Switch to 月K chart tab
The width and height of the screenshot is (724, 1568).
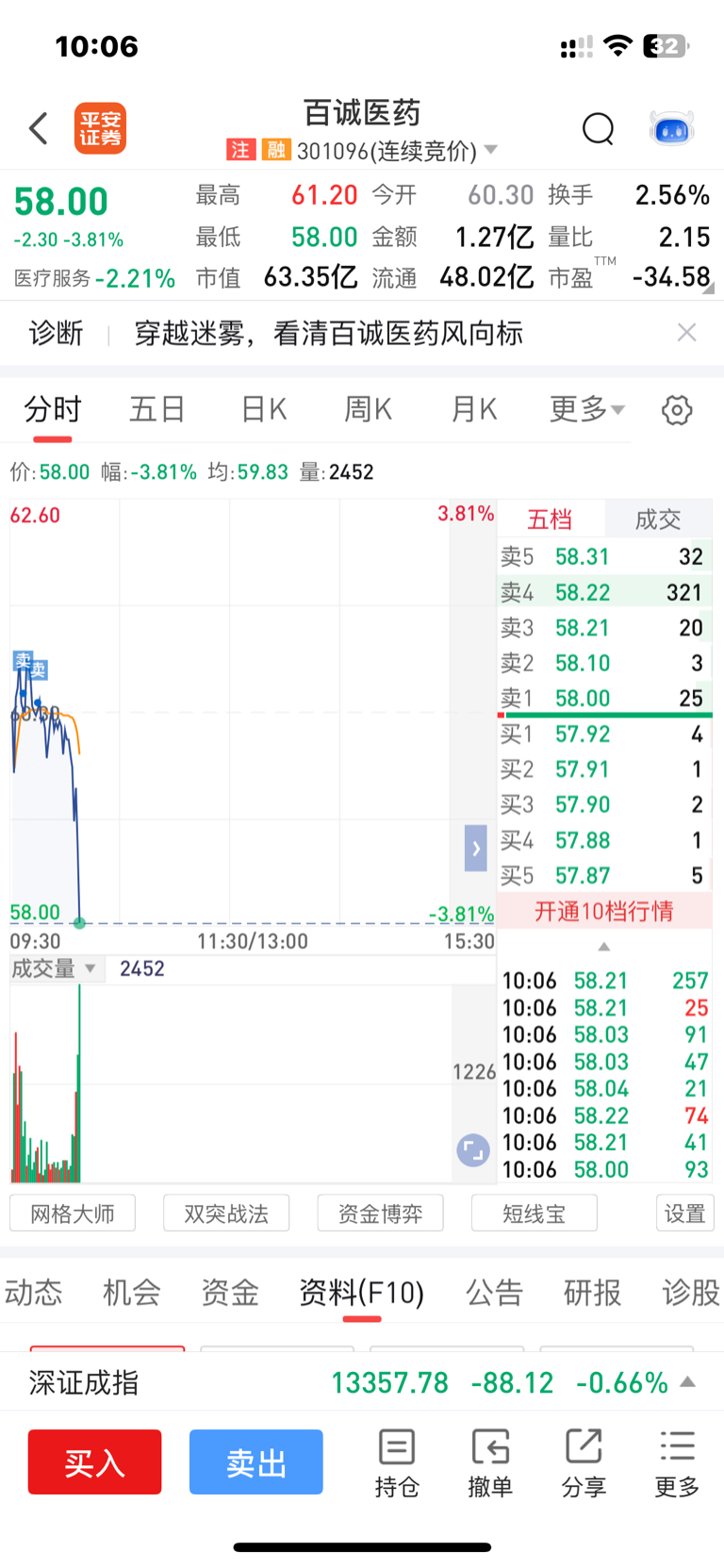(474, 410)
